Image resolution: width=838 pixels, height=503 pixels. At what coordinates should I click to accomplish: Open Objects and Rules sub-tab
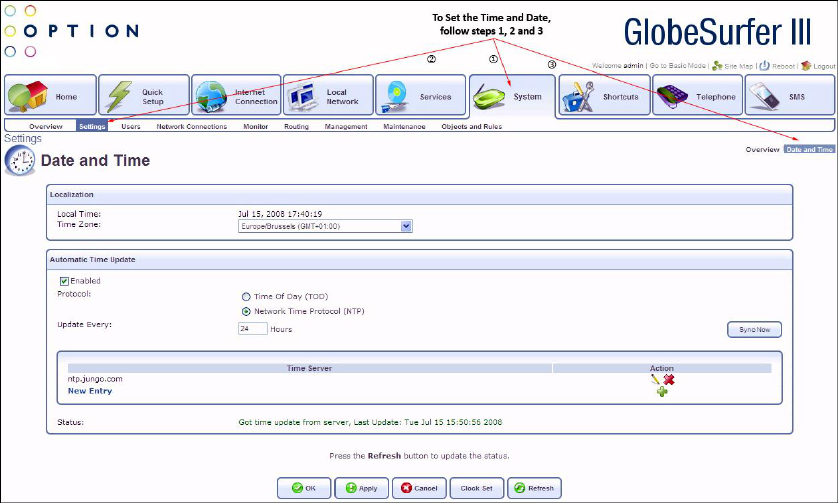pos(471,127)
